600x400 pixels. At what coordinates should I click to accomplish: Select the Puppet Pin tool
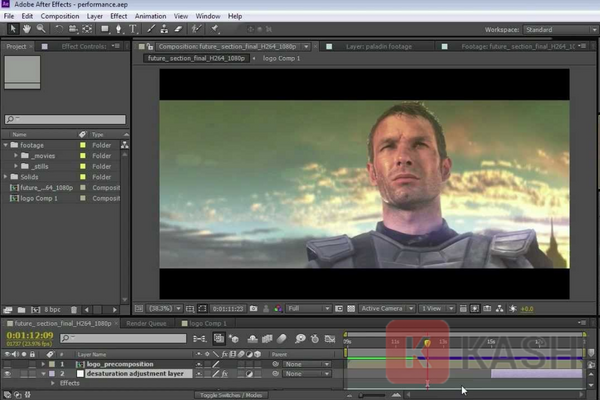pos(215,29)
